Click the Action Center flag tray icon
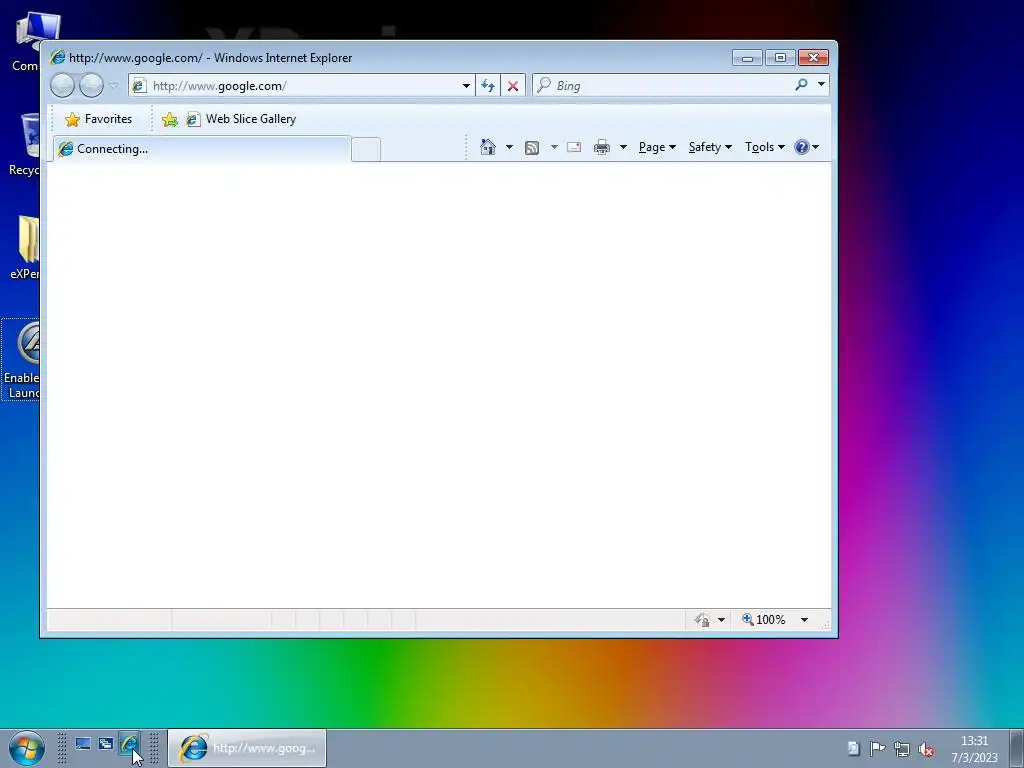The height and width of the screenshot is (768, 1024). (877, 749)
